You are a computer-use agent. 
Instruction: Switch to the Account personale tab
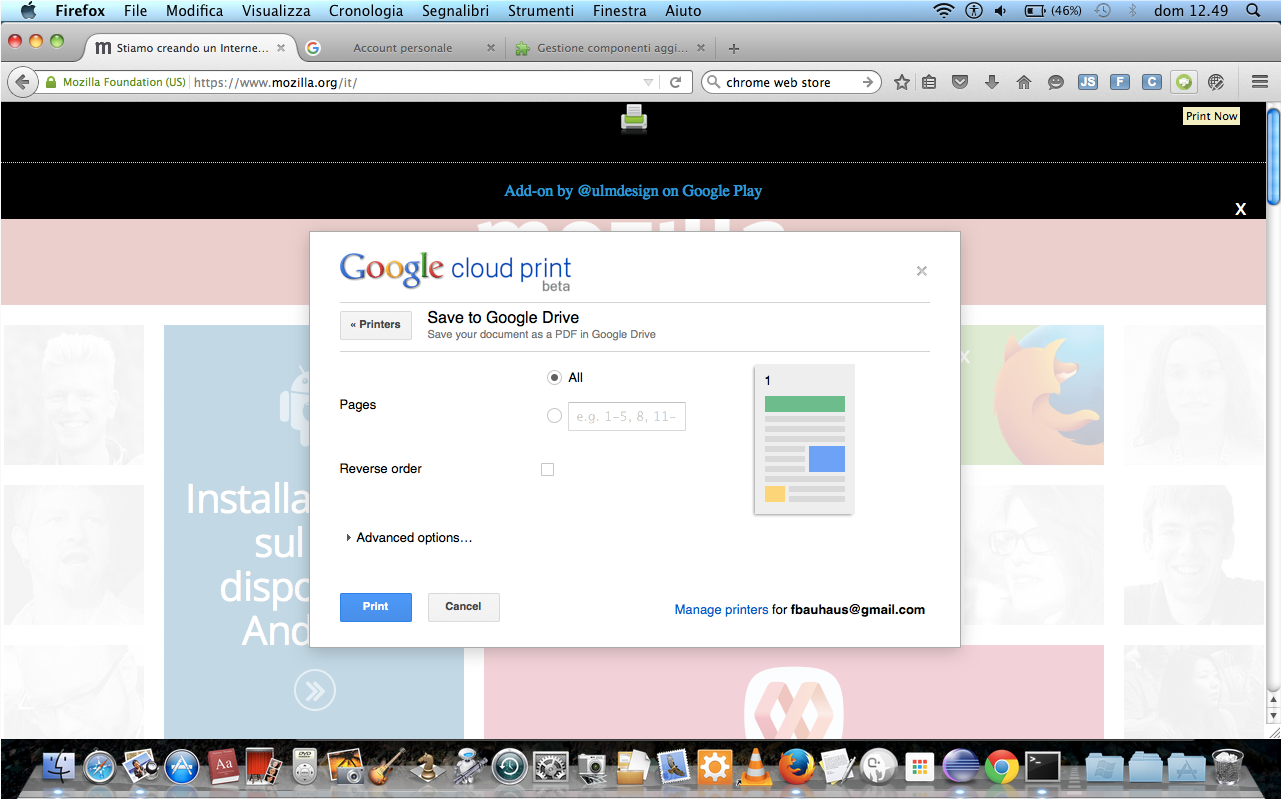click(x=402, y=48)
